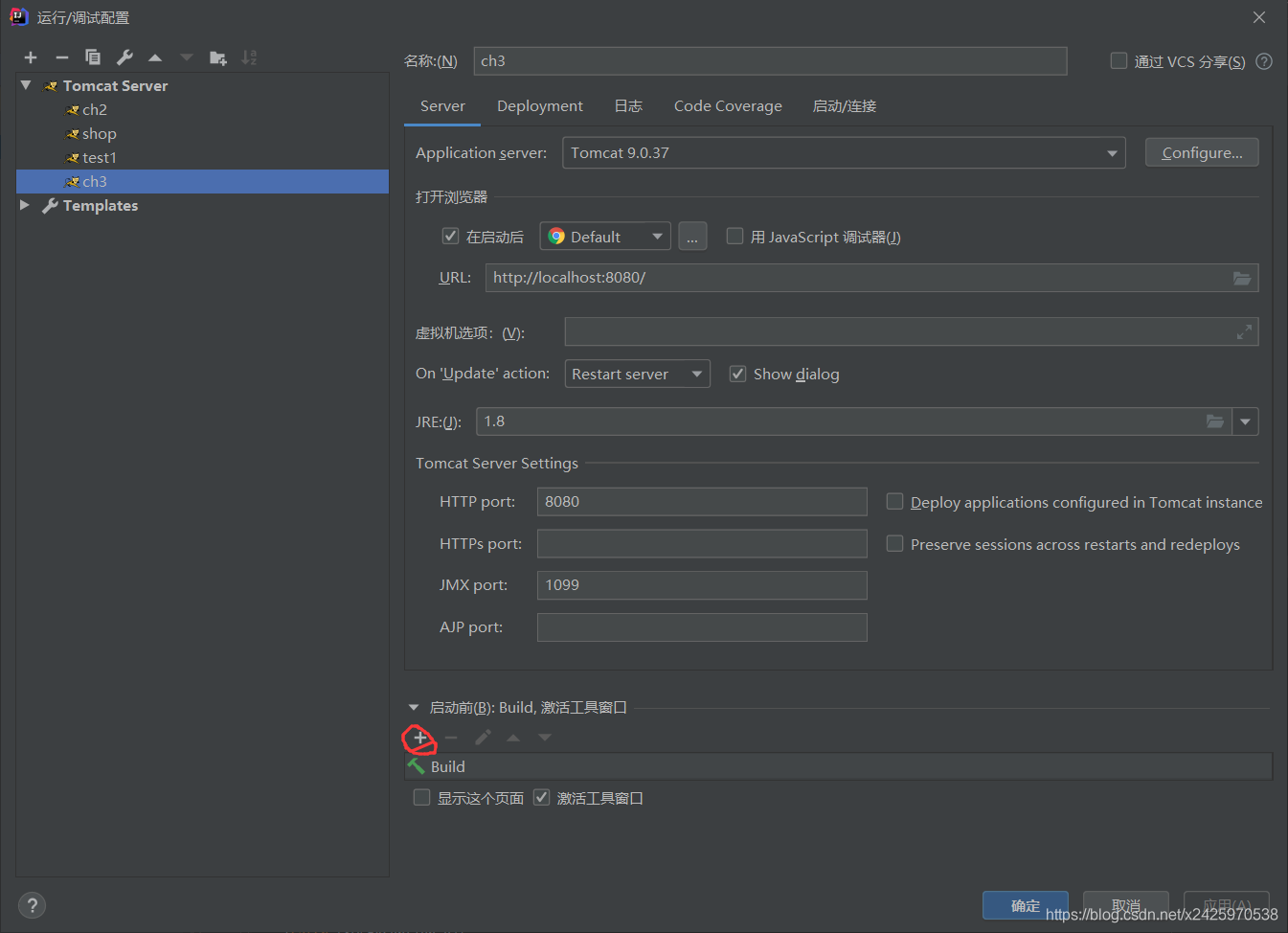Expand the Templates tree node
1288x933 pixels.
pos(25,205)
